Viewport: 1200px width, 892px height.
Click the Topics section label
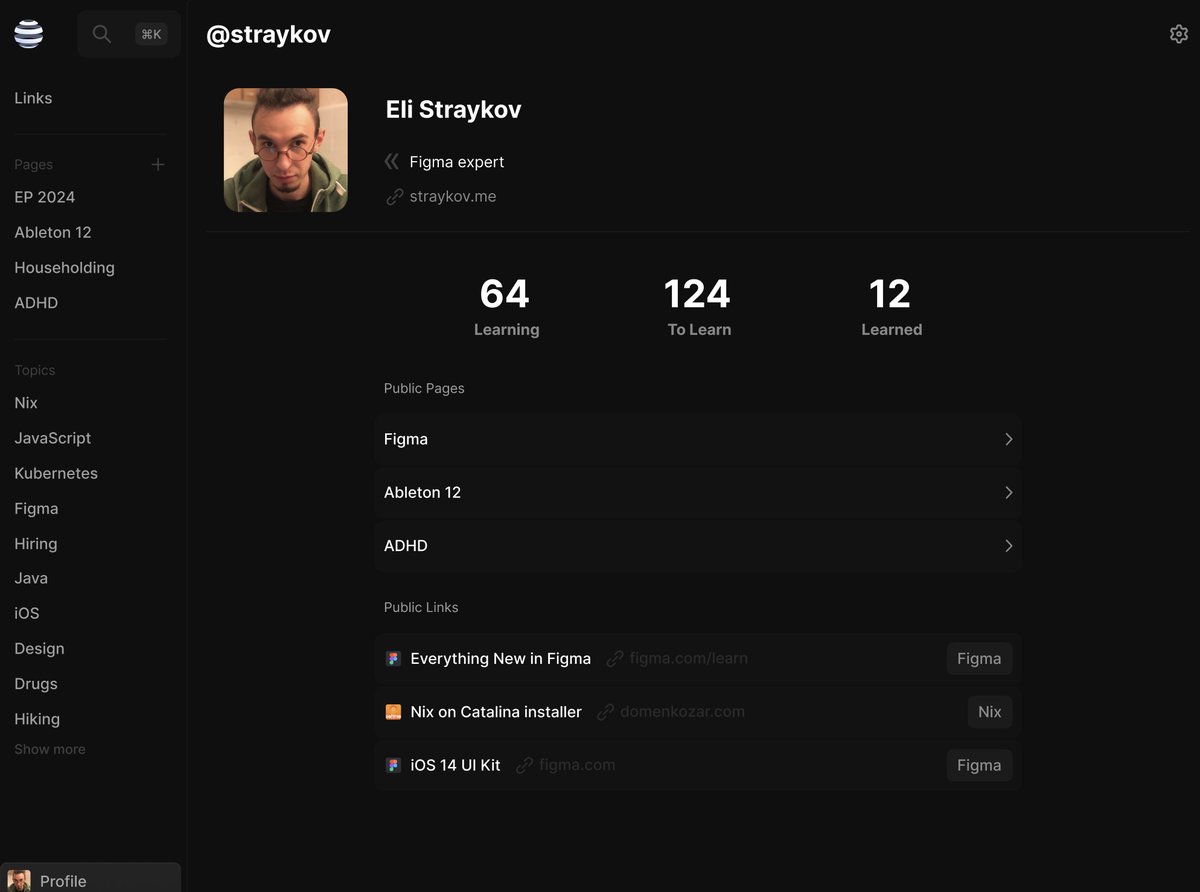click(x=35, y=370)
